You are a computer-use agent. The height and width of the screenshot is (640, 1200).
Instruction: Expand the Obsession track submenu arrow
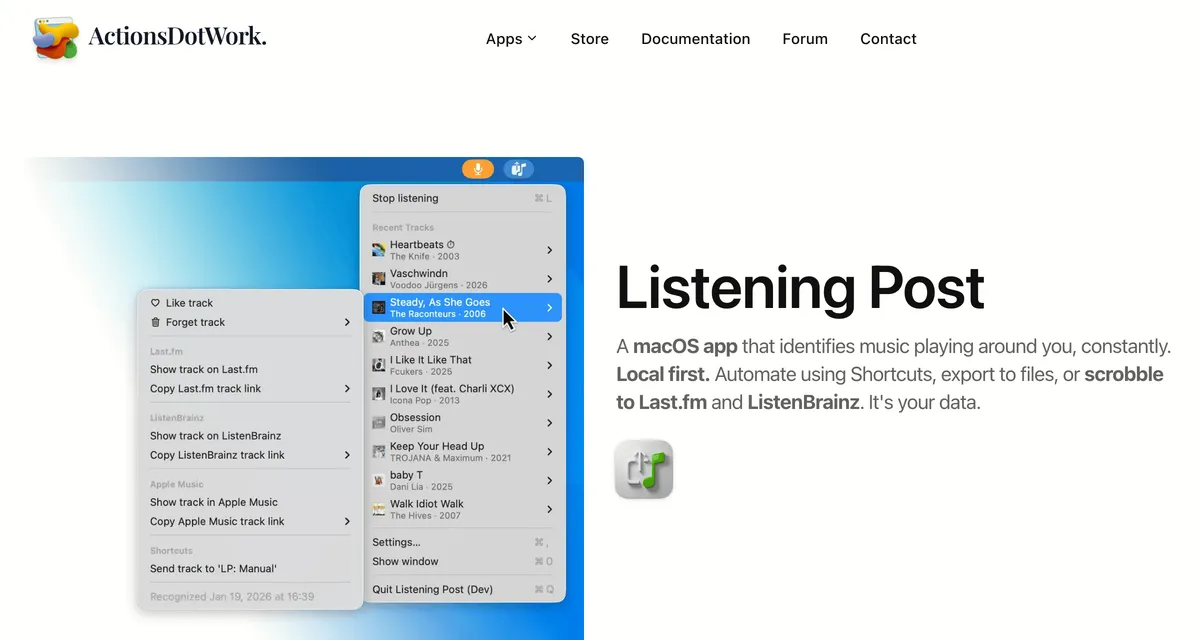(549, 423)
